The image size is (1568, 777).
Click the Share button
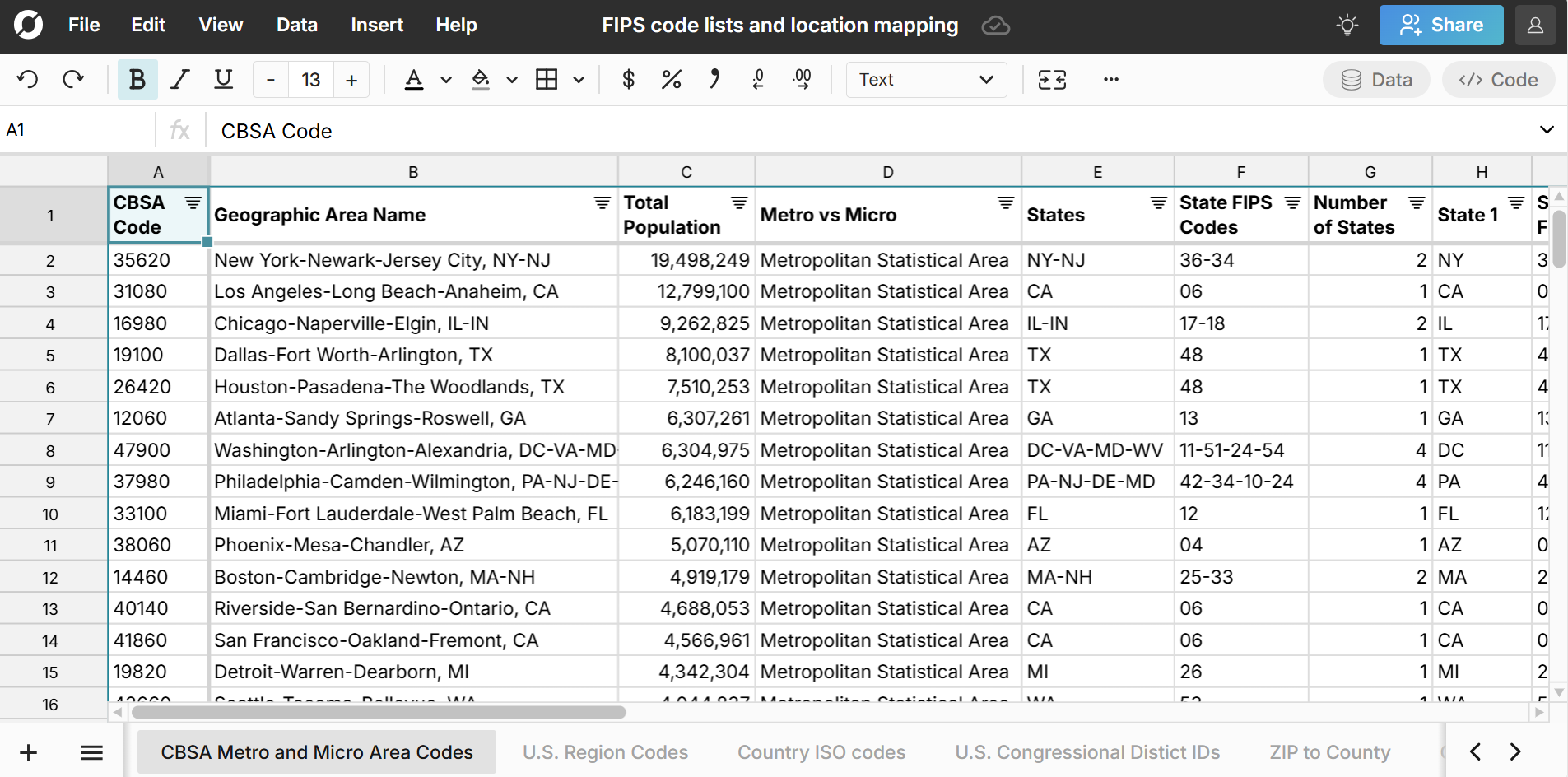coord(1440,25)
